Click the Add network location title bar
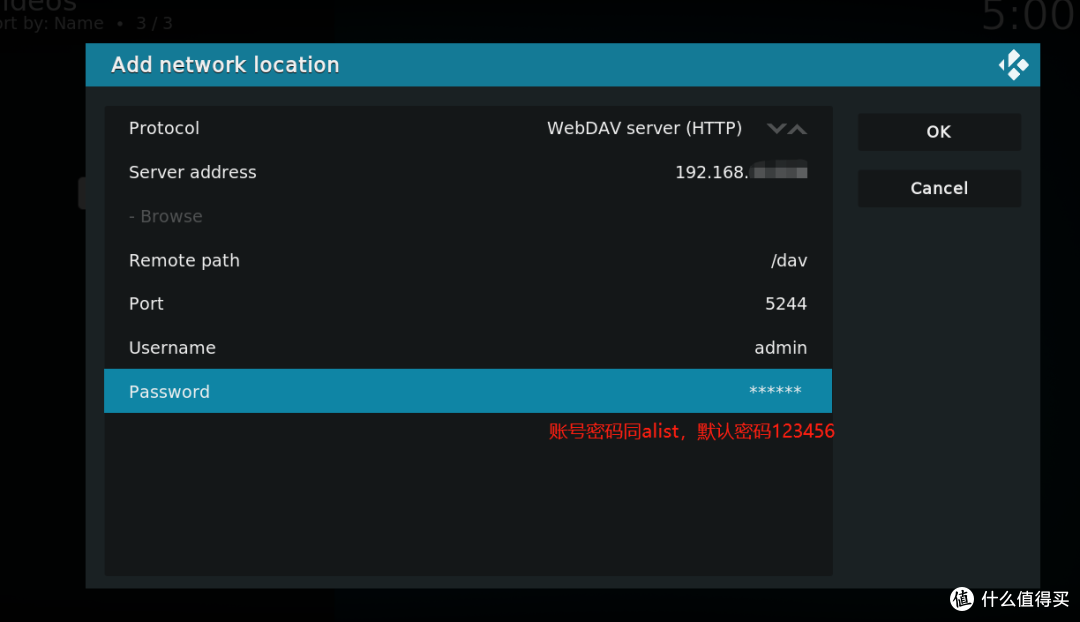 (225, 65)
